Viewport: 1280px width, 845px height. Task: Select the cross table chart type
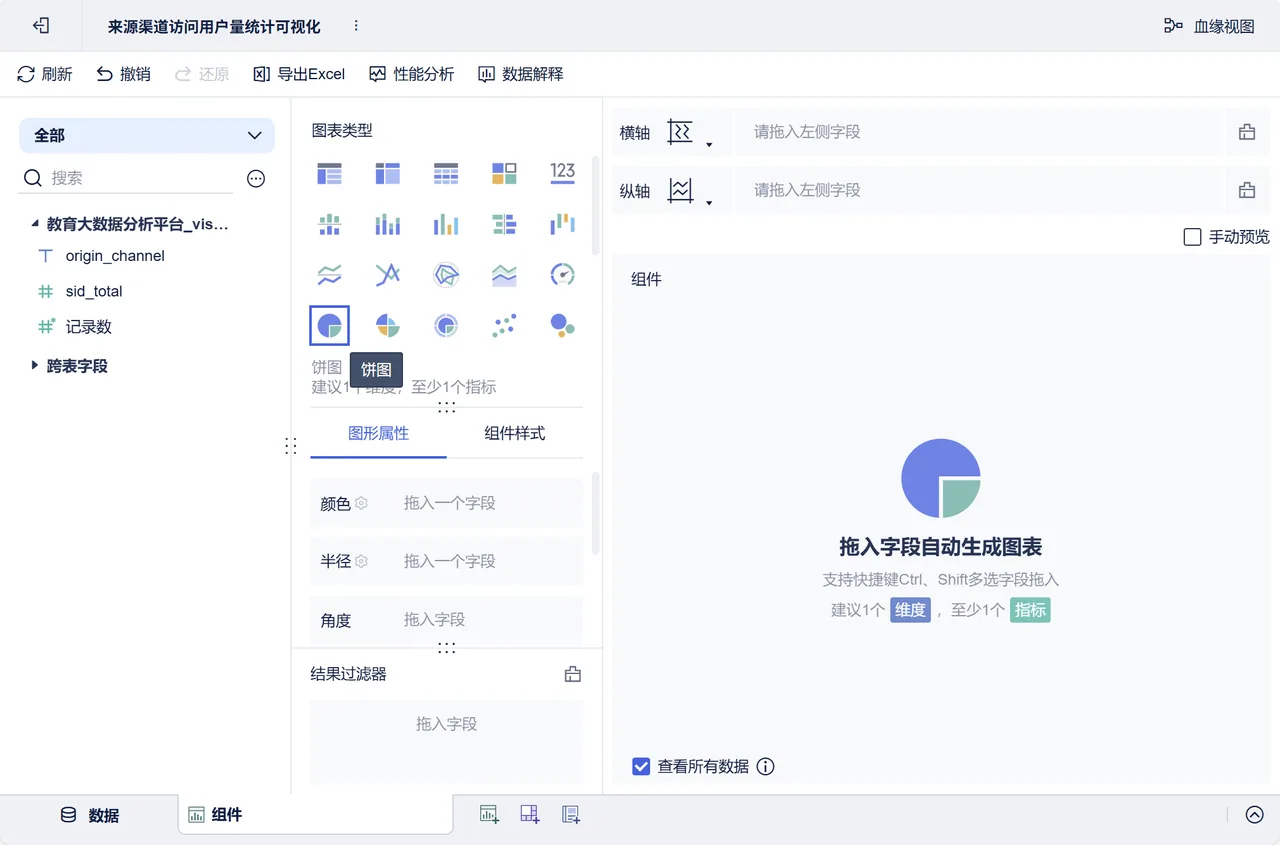tap(388, 173)
